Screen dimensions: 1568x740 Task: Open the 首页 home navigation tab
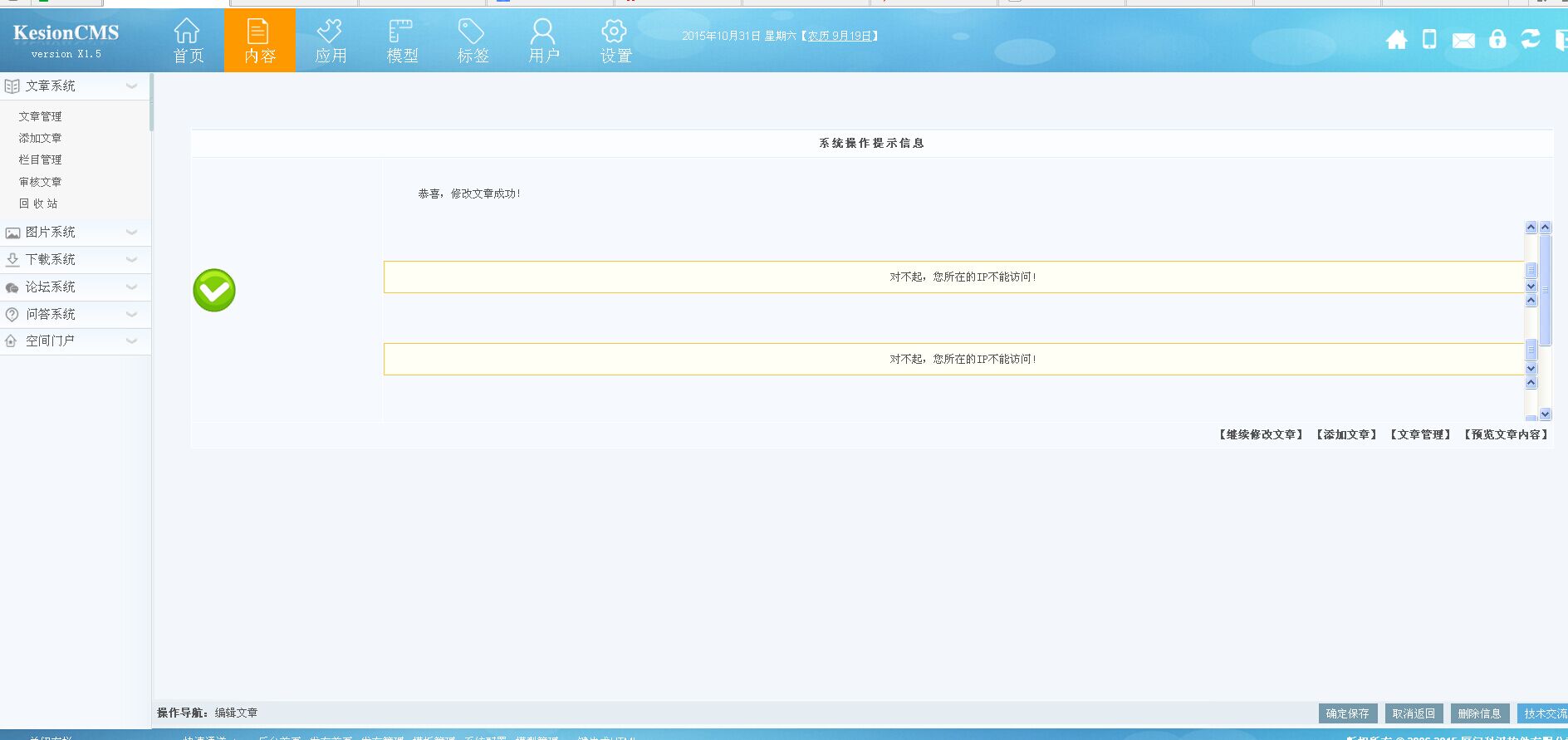point(188,41)
